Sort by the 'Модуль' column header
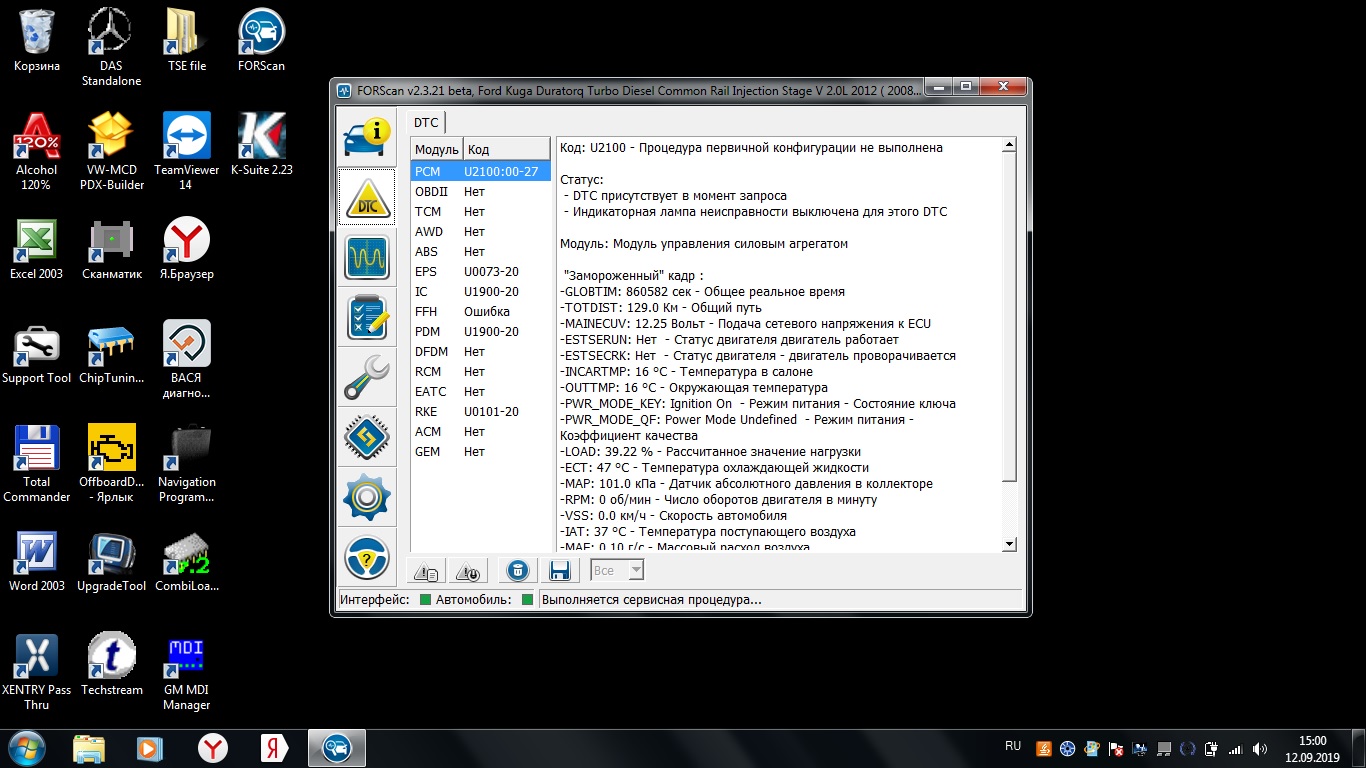The image size is (1366, 768). [435, 150]
